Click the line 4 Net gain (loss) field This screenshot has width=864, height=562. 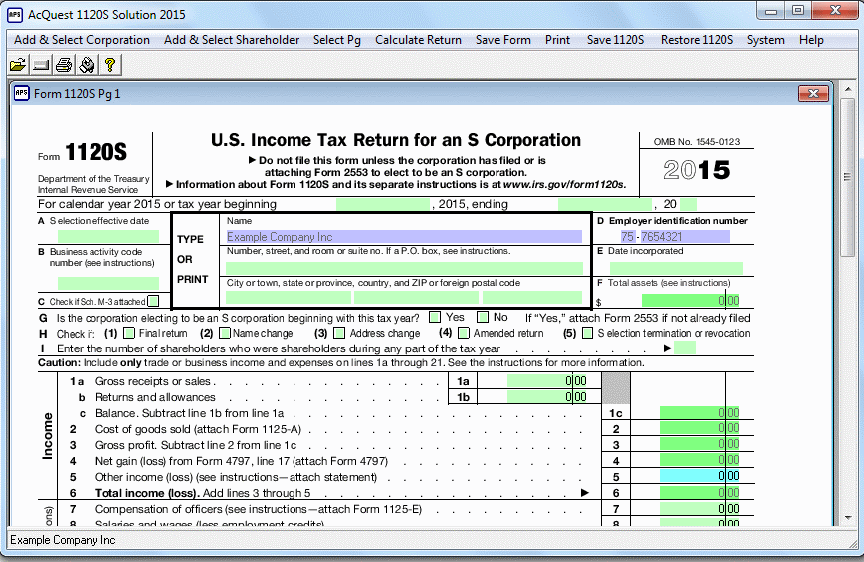(700, 460)
